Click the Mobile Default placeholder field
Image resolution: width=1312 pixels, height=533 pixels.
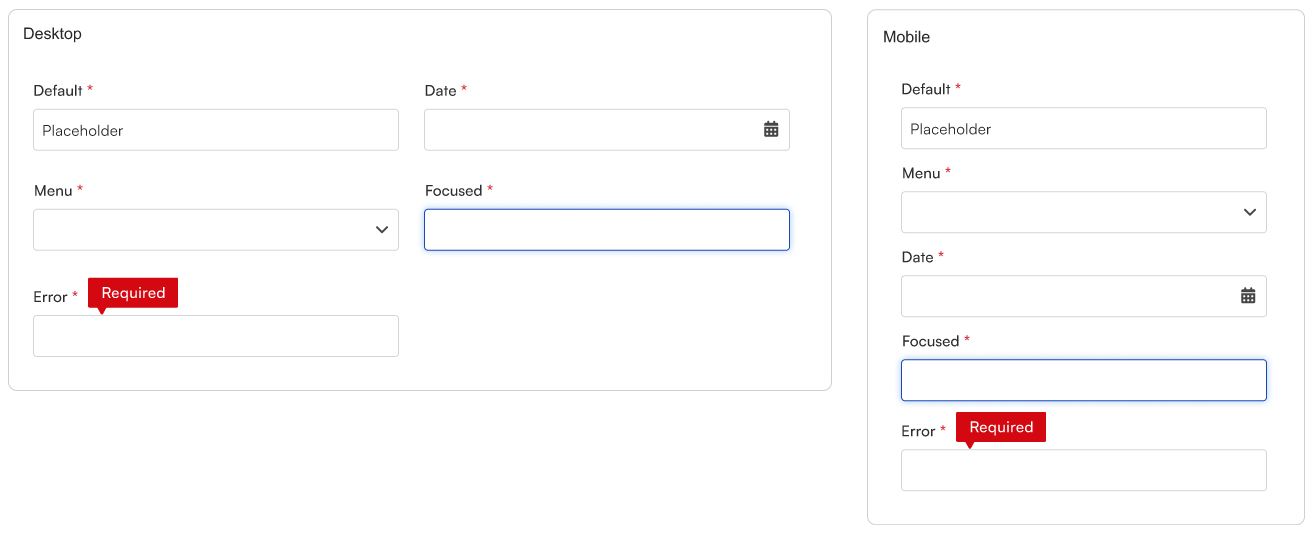pos(1084,128)
